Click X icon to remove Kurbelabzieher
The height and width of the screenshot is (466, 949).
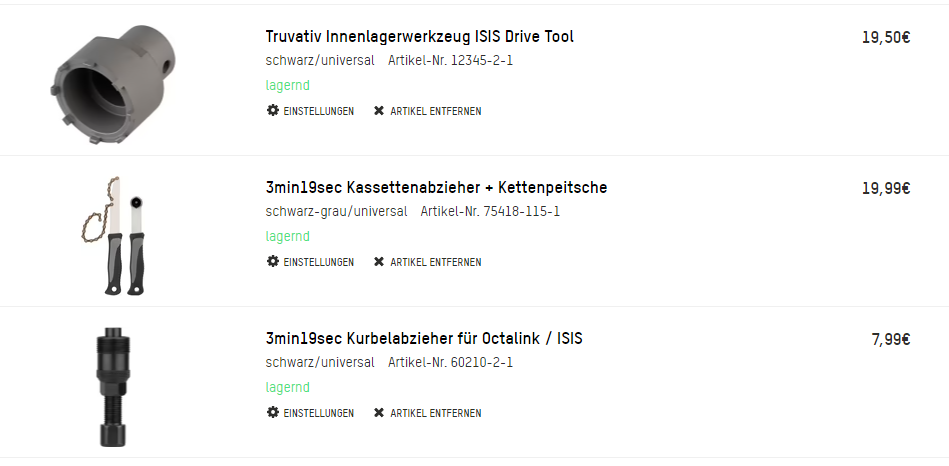click(x=379, y=413)
